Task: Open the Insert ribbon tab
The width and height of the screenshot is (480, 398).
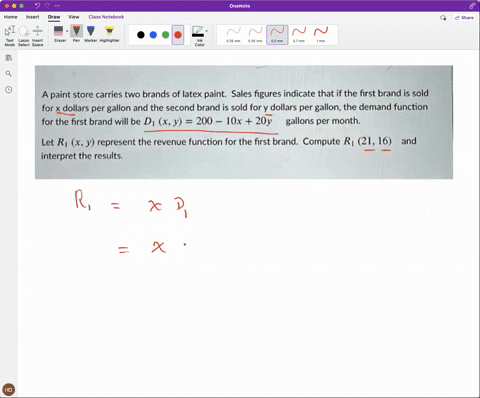Action: click(32, 17)
